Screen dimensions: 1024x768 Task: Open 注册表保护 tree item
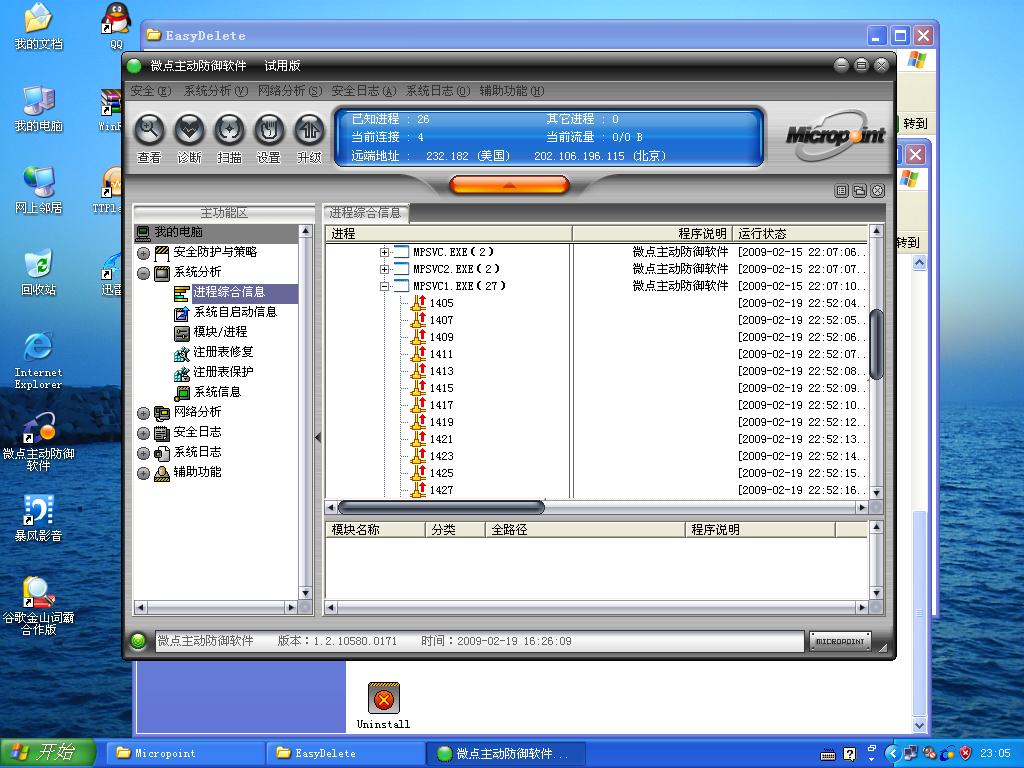pyautogui.click(x=223, y=372)
